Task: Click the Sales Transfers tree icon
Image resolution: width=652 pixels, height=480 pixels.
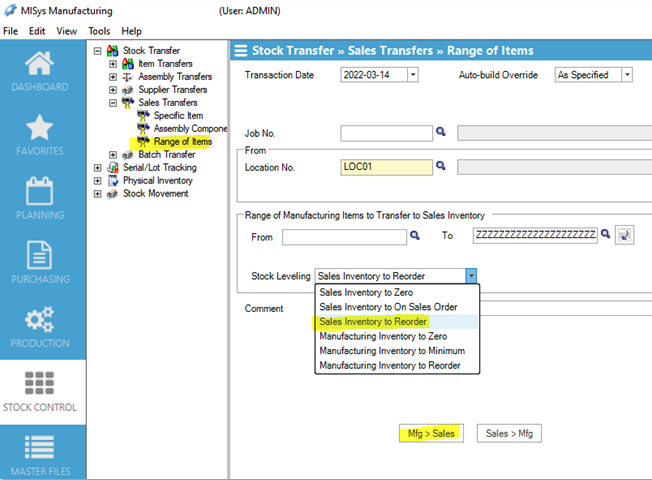Action: pos(128,102)
